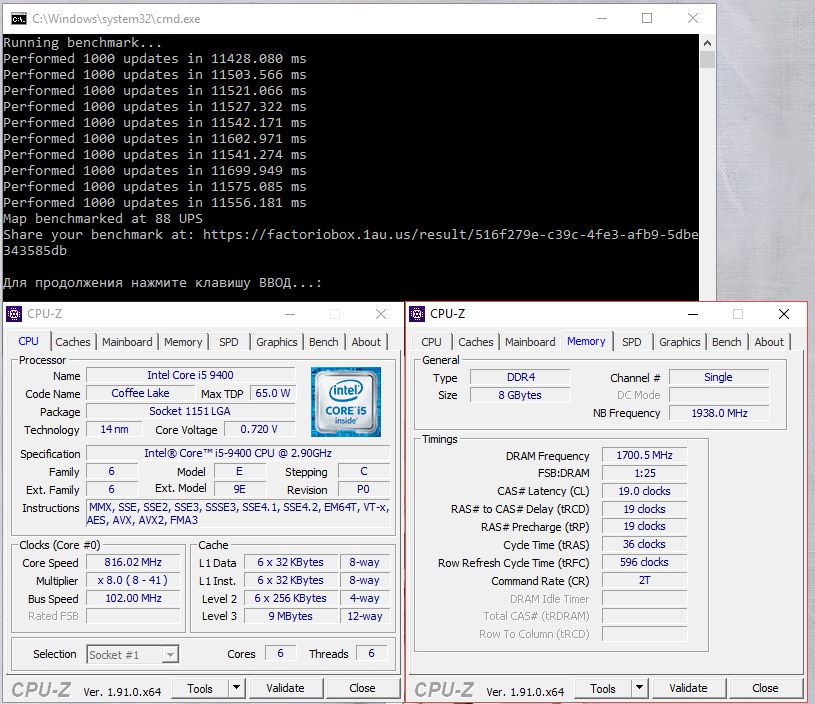Click the right CPU-Z window app icon
The width and height of the screenshot is (815, 704).
pyautogui.click(x=417, y=314)
